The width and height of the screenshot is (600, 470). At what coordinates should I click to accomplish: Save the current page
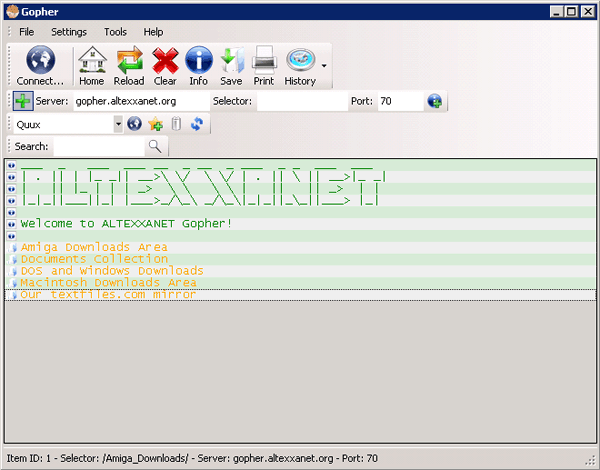(x=231, y=62)
